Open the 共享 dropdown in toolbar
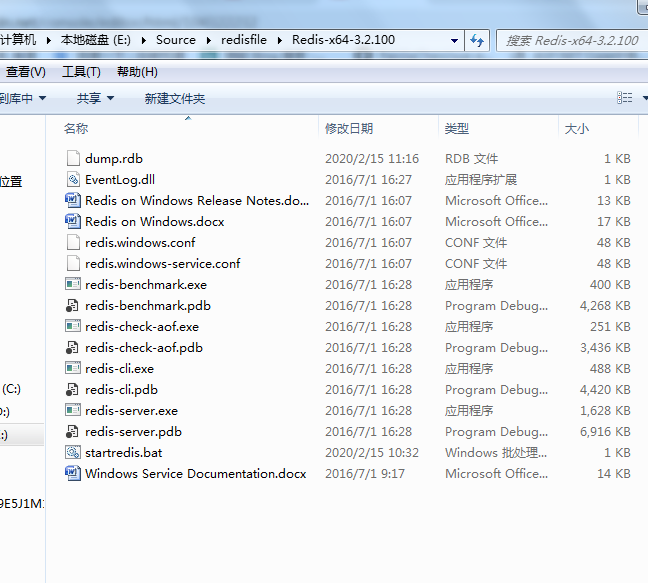648x583 pixels. (x=95, y=98)
